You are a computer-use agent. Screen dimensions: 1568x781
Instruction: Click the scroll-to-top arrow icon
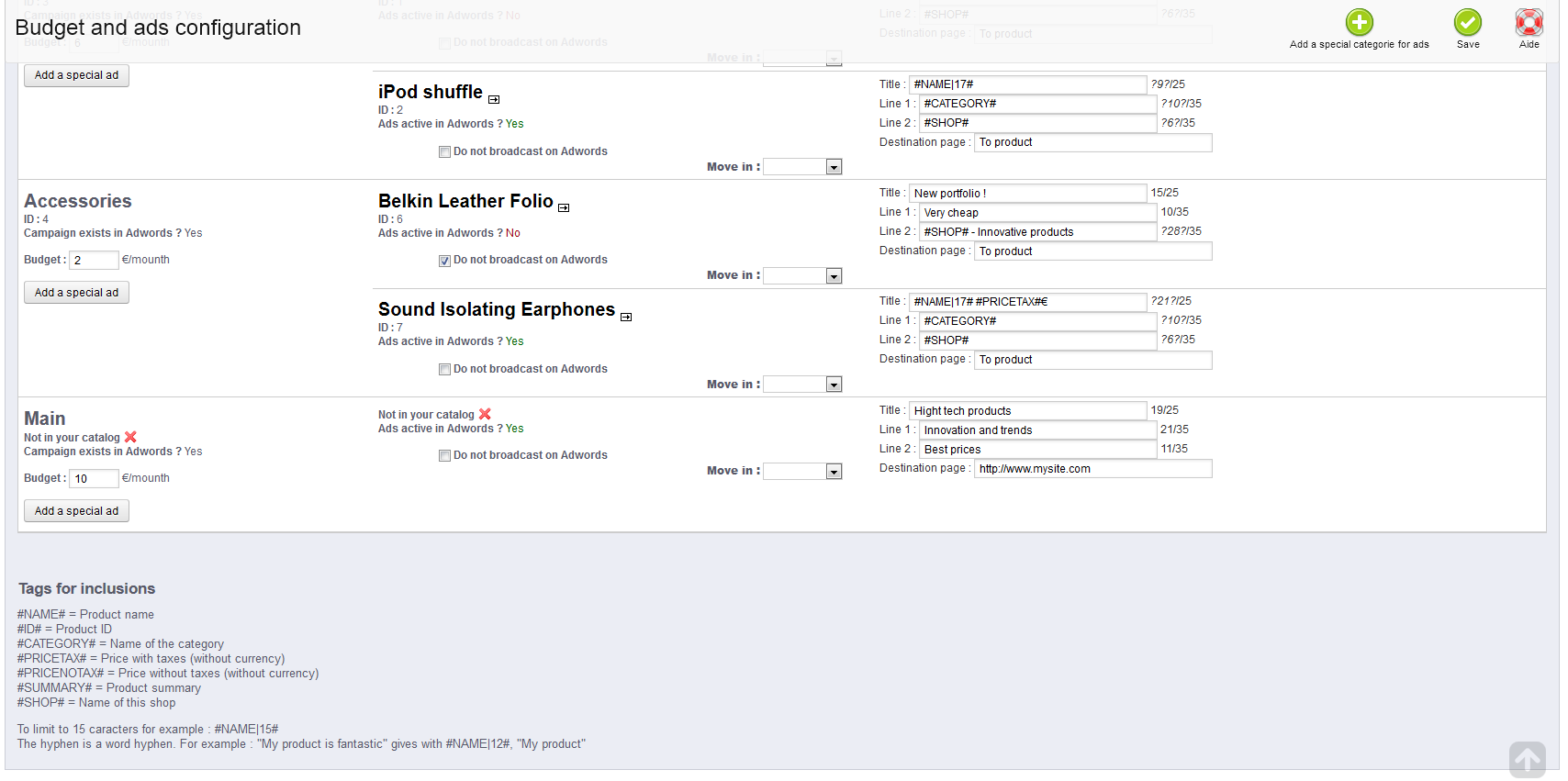coord(1528,760)
